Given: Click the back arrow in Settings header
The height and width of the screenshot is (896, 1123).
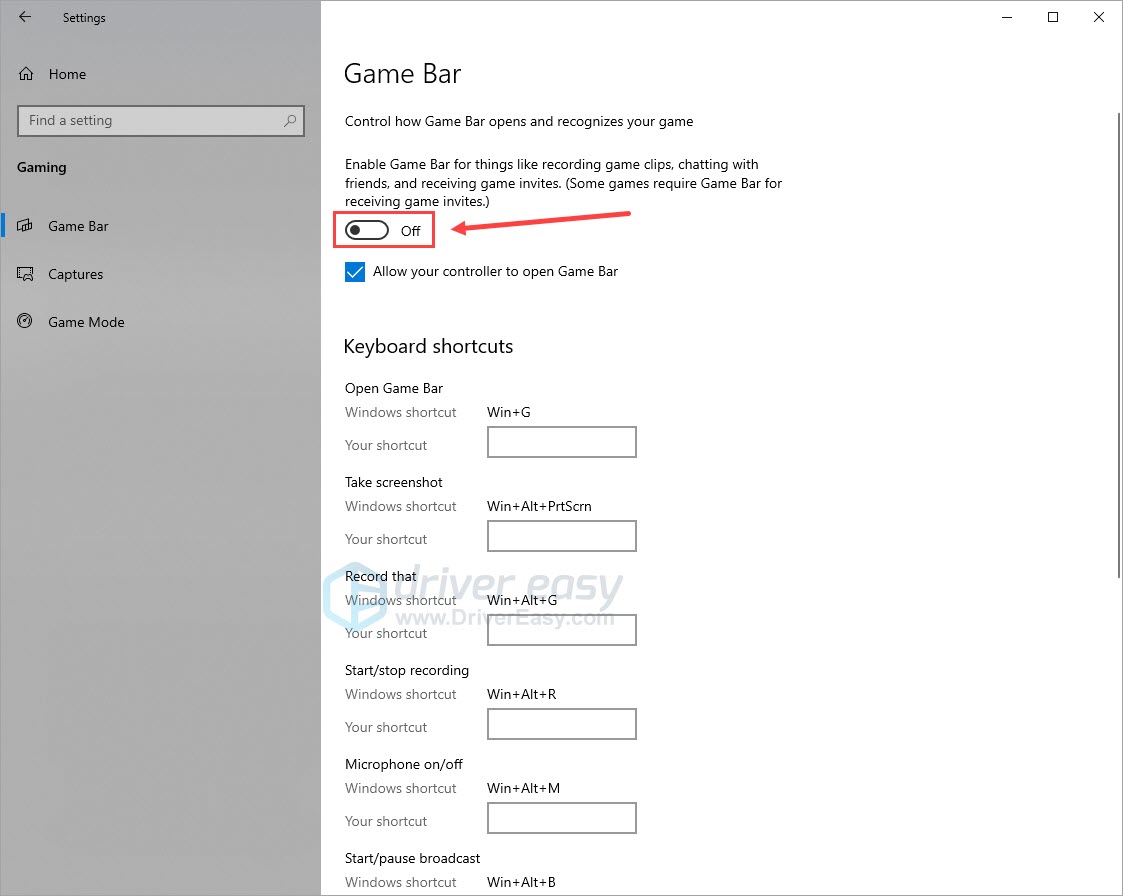Looking at the screenshot, I should 25,17.
